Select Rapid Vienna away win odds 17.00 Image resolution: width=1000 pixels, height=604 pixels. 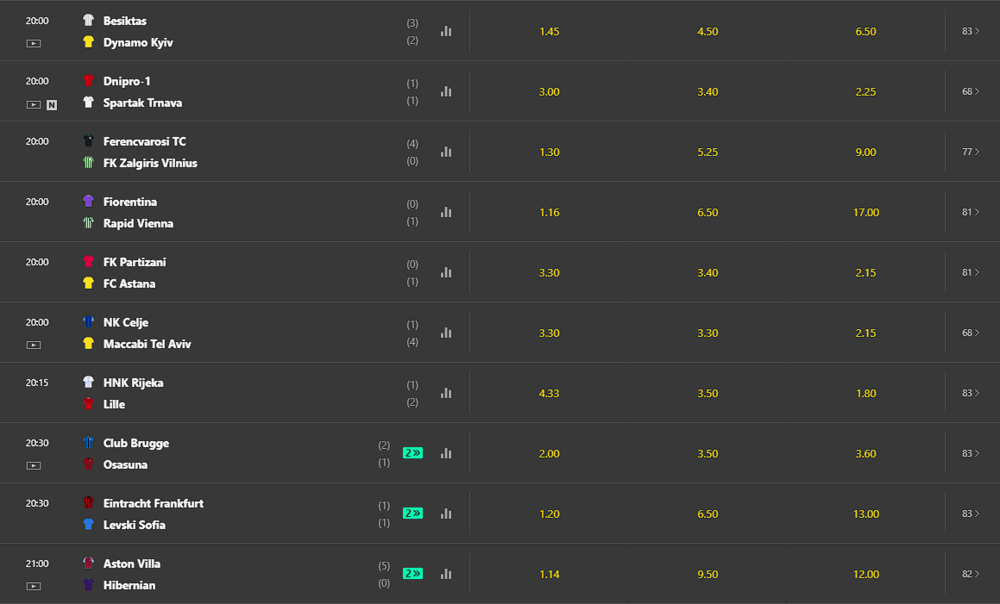pos(865,212)
